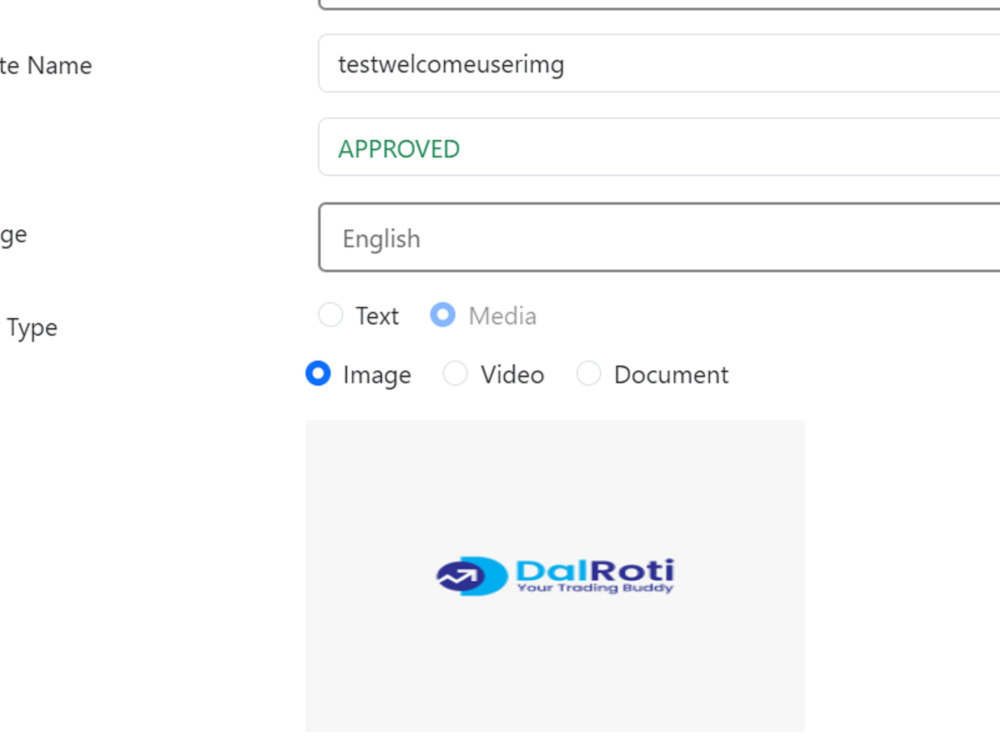Choose the Document media type
Viewport: 1000px width, 750px height.
click(589, 374)
